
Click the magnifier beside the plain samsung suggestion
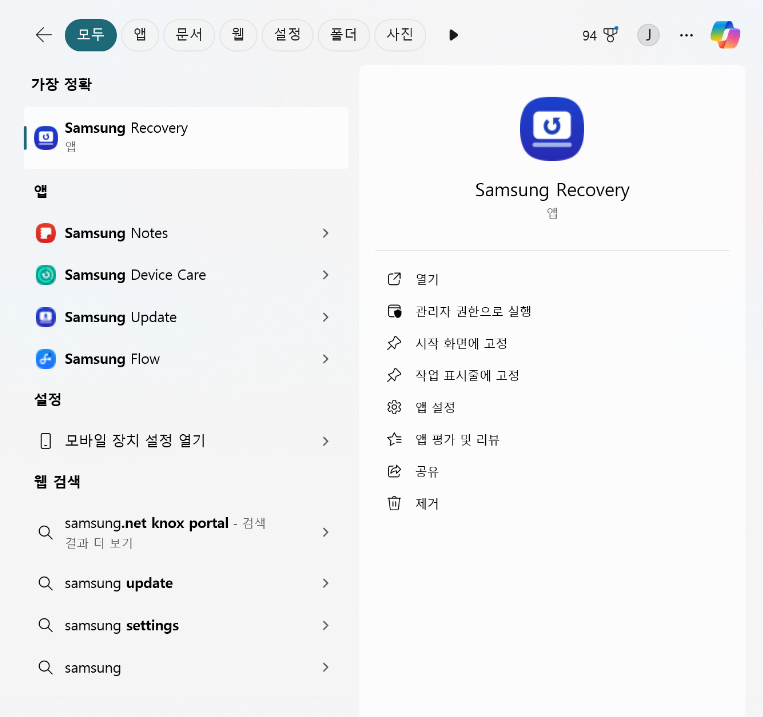pos(46,667)
